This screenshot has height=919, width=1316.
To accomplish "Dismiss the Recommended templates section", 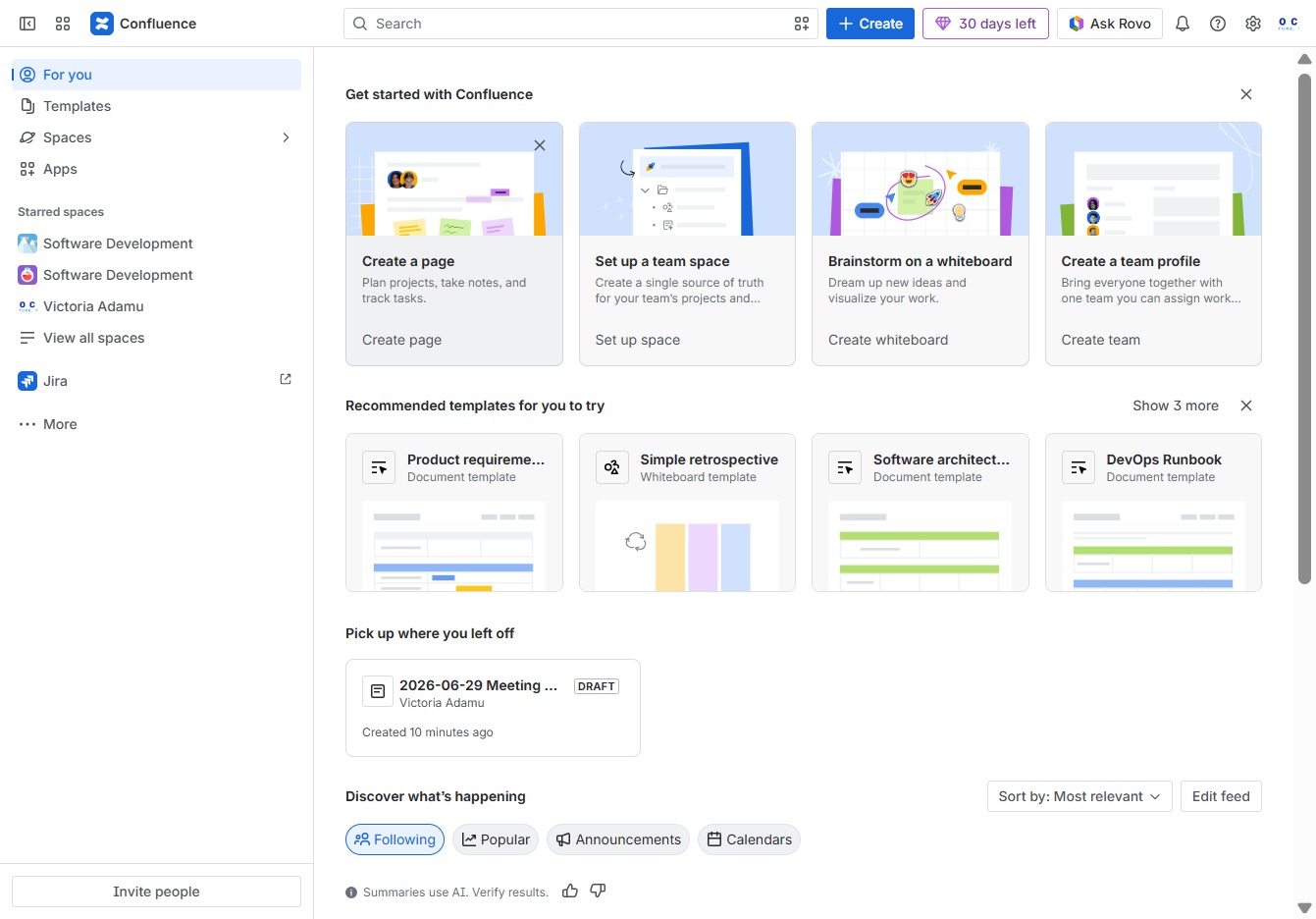I will click(x=1246, y=405).
